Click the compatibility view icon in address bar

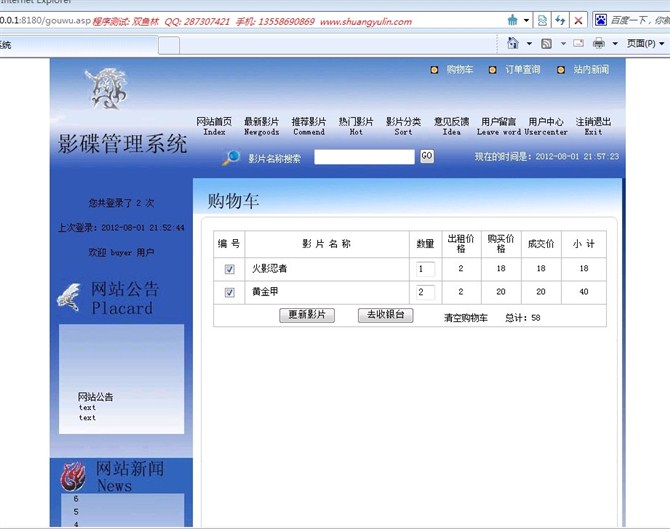point(542,20)
